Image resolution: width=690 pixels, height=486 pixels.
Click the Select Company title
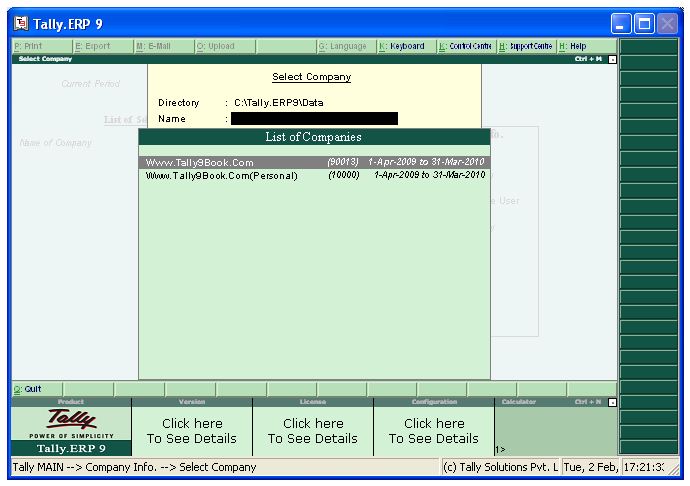pyautogui.click(x=312, y=77)
